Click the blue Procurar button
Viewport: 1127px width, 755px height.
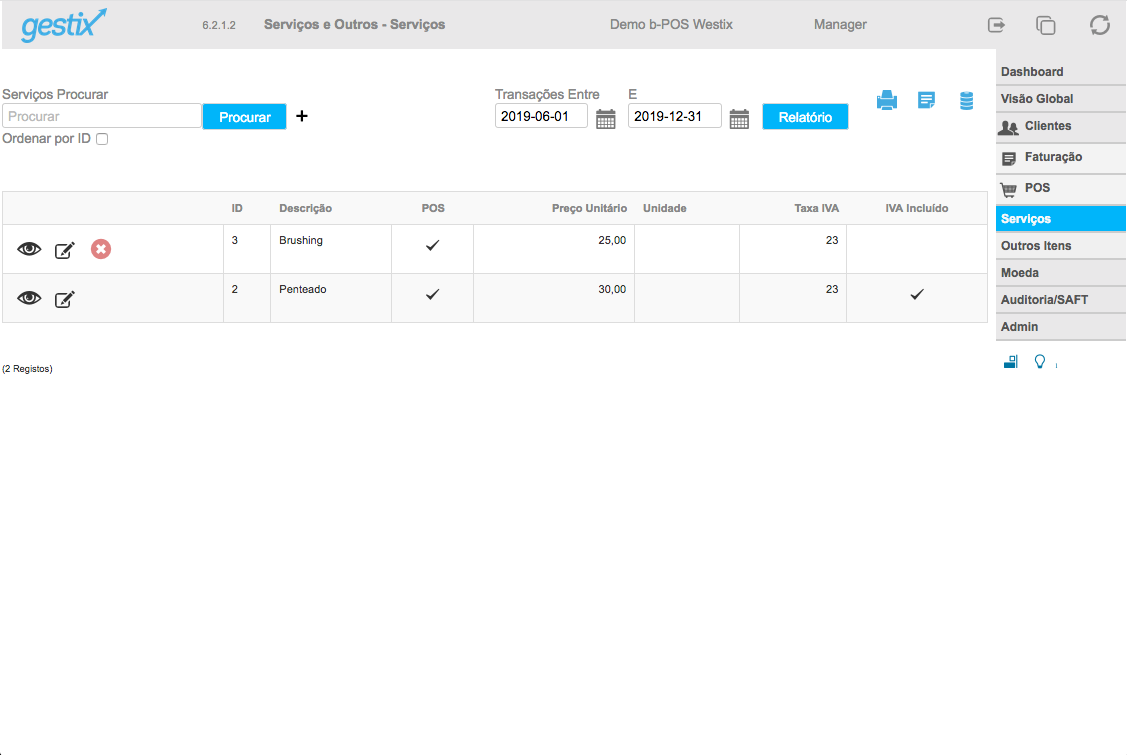tap(244, 116)
